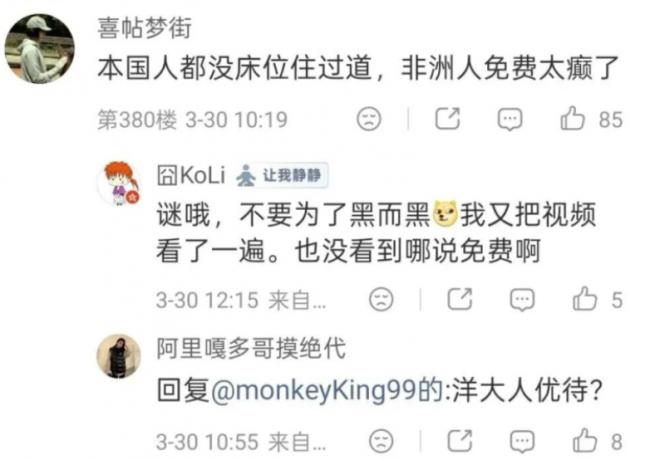View the avatar of 喜帖梦街

coord(39,48)
